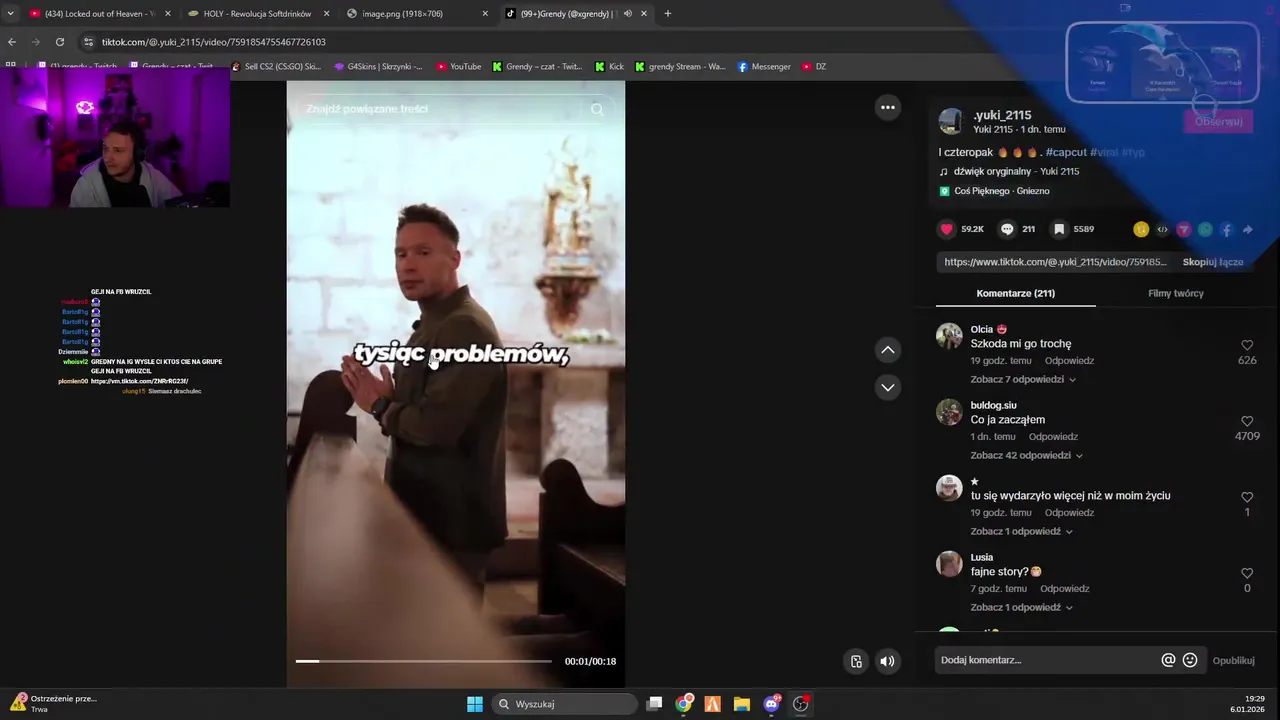Share via WhatsApp icon
This screenshot has height=720, width=1280.
pyautogui.click(x=1205, y=229)
